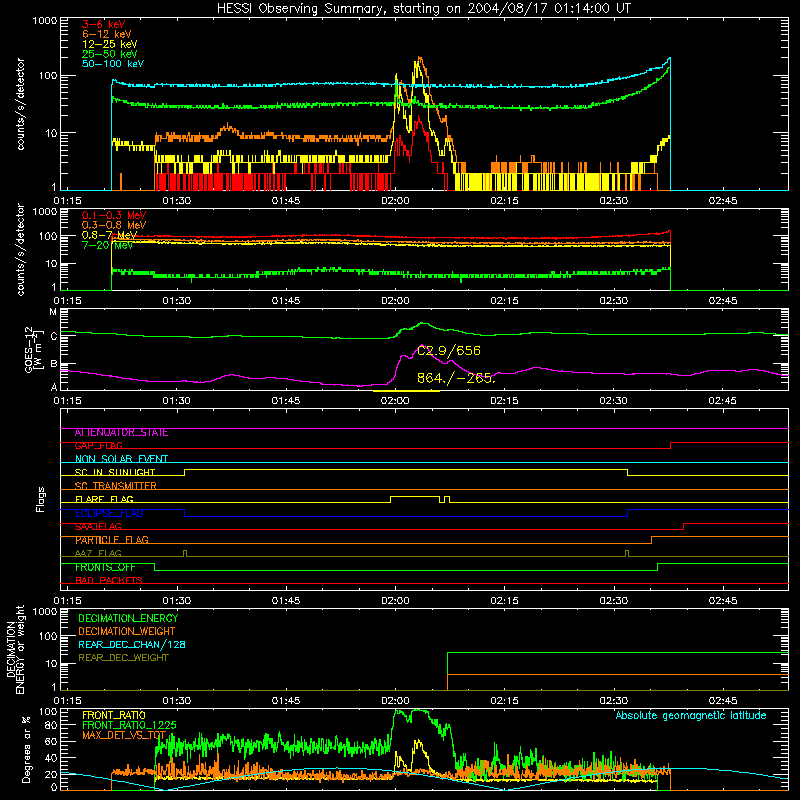Click the flare interval bar under GOES plot
The height and width of the screenshot is (800, 800).
pyautogui.click(x=406, y=391)
